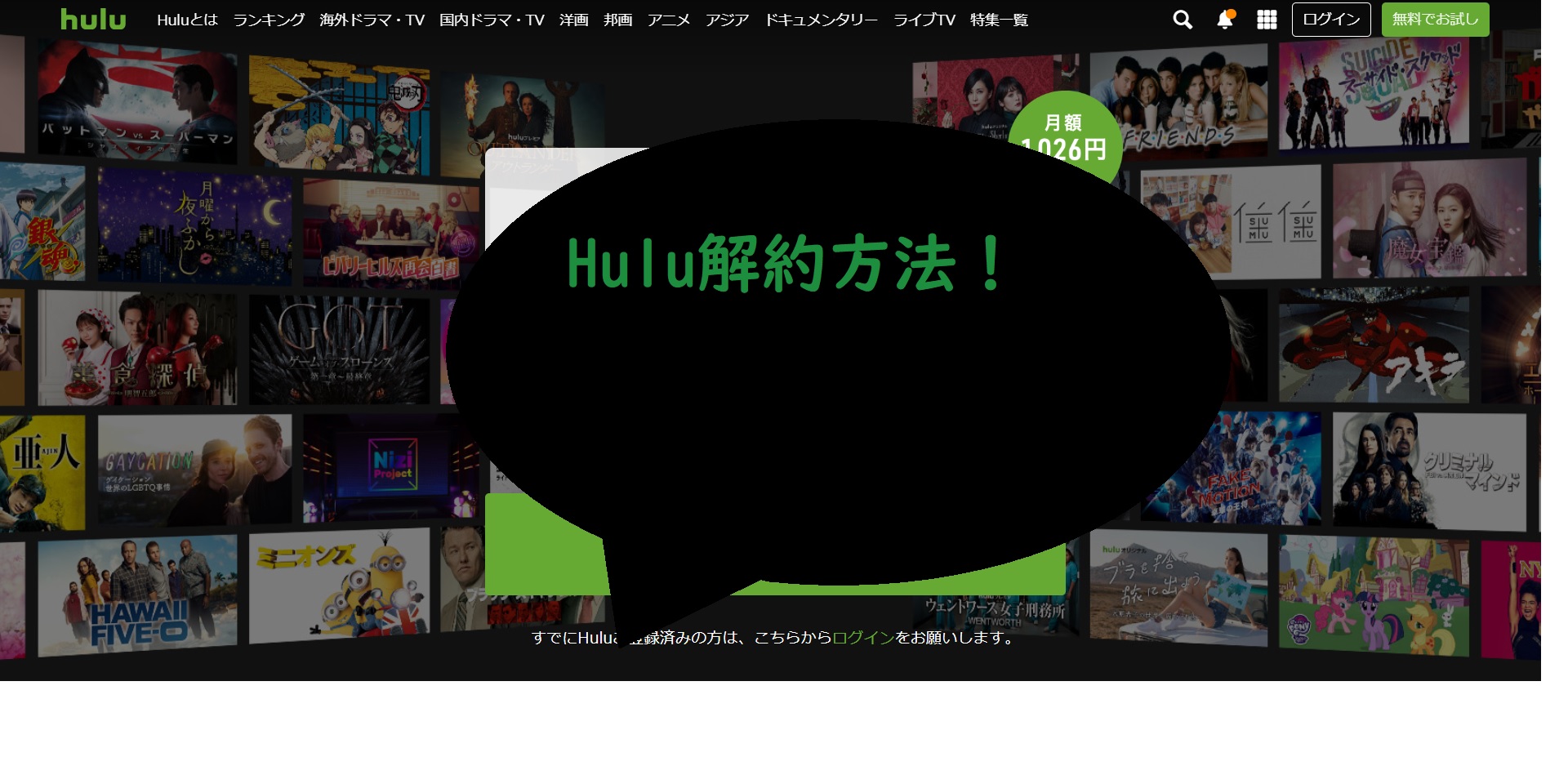The image size is (1568, 766).
Task: Open the ブラを捨て旅に出よう thumbnail
Action: point(1178,590)
